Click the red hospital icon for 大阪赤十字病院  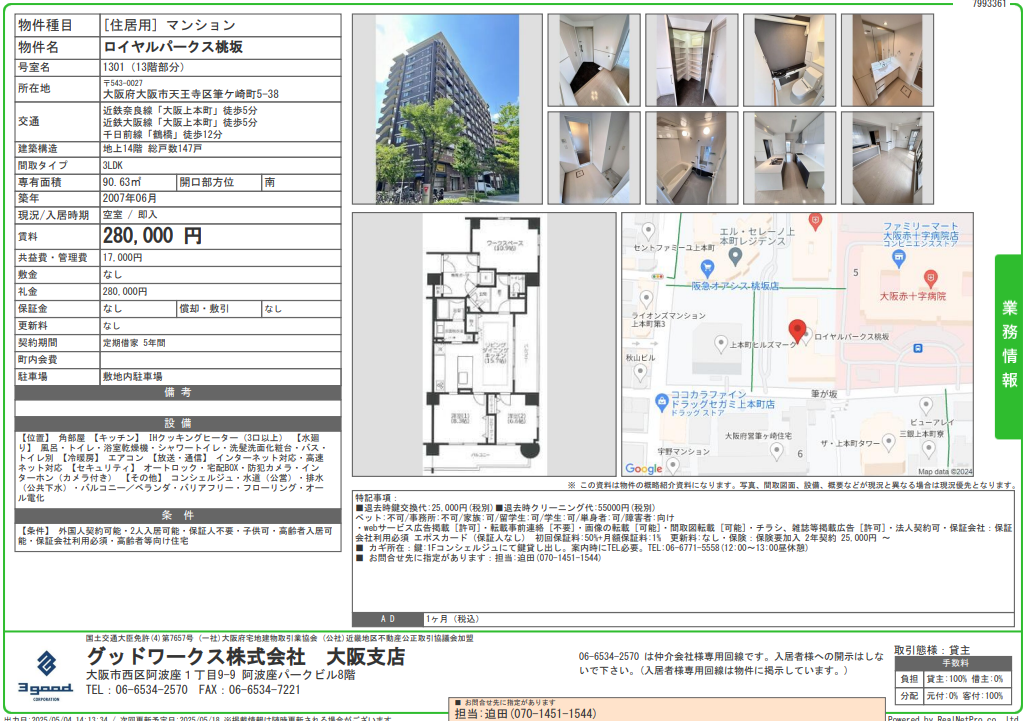coord(930,277)
